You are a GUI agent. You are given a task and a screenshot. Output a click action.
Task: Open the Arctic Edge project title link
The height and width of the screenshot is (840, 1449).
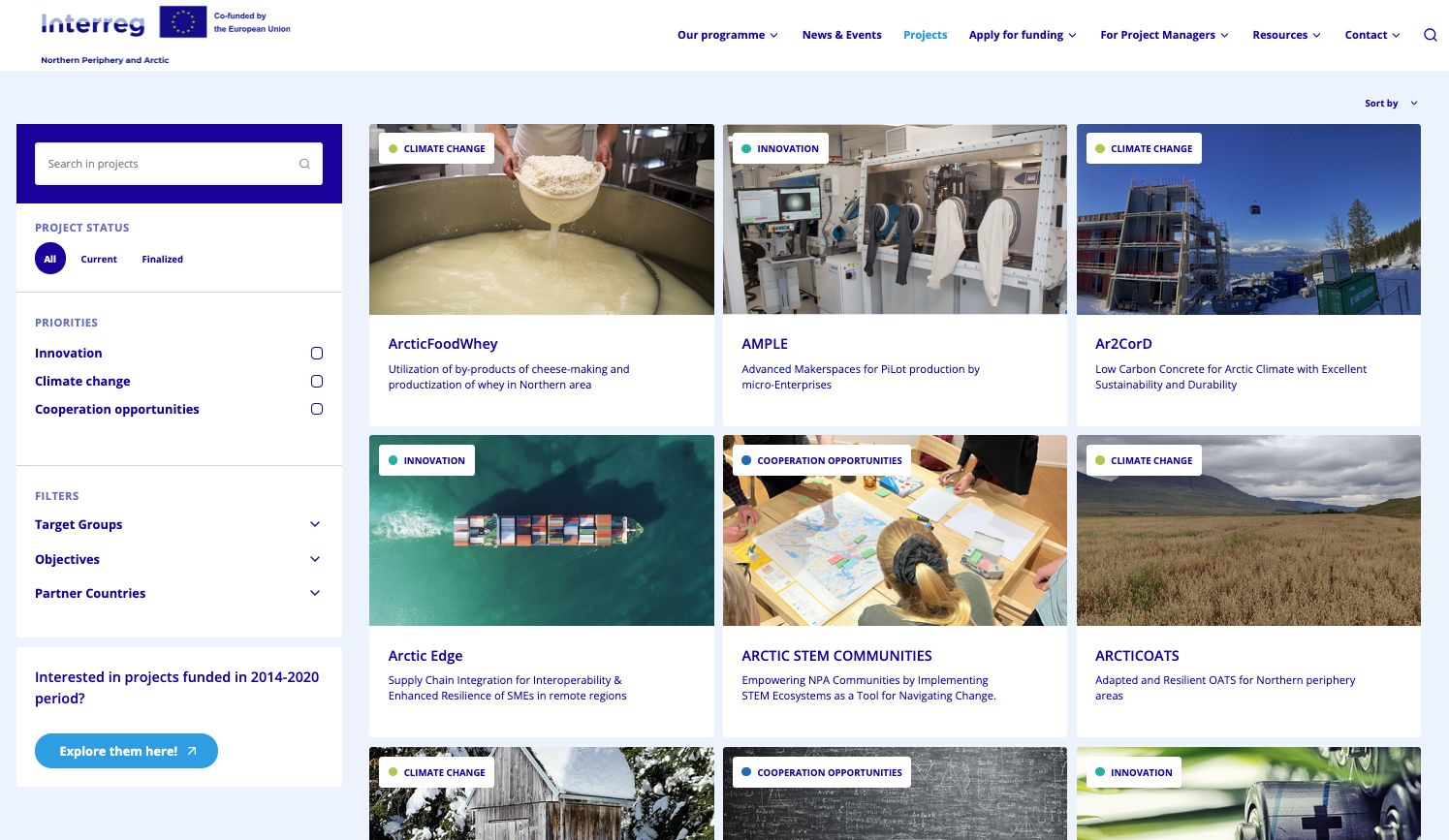[x=425, y=656]
